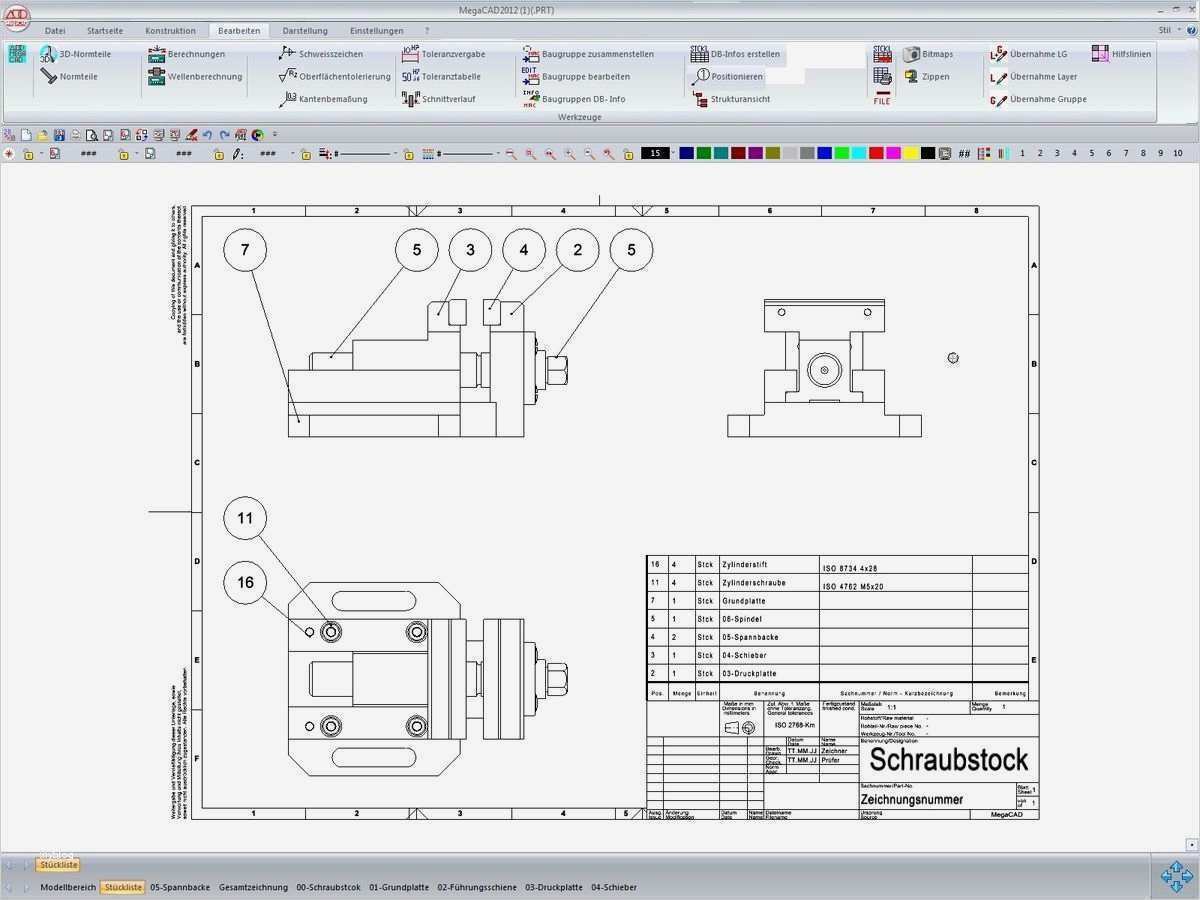
Task: Activate Übernahme Layer
Action: [x=1041, y=76]
